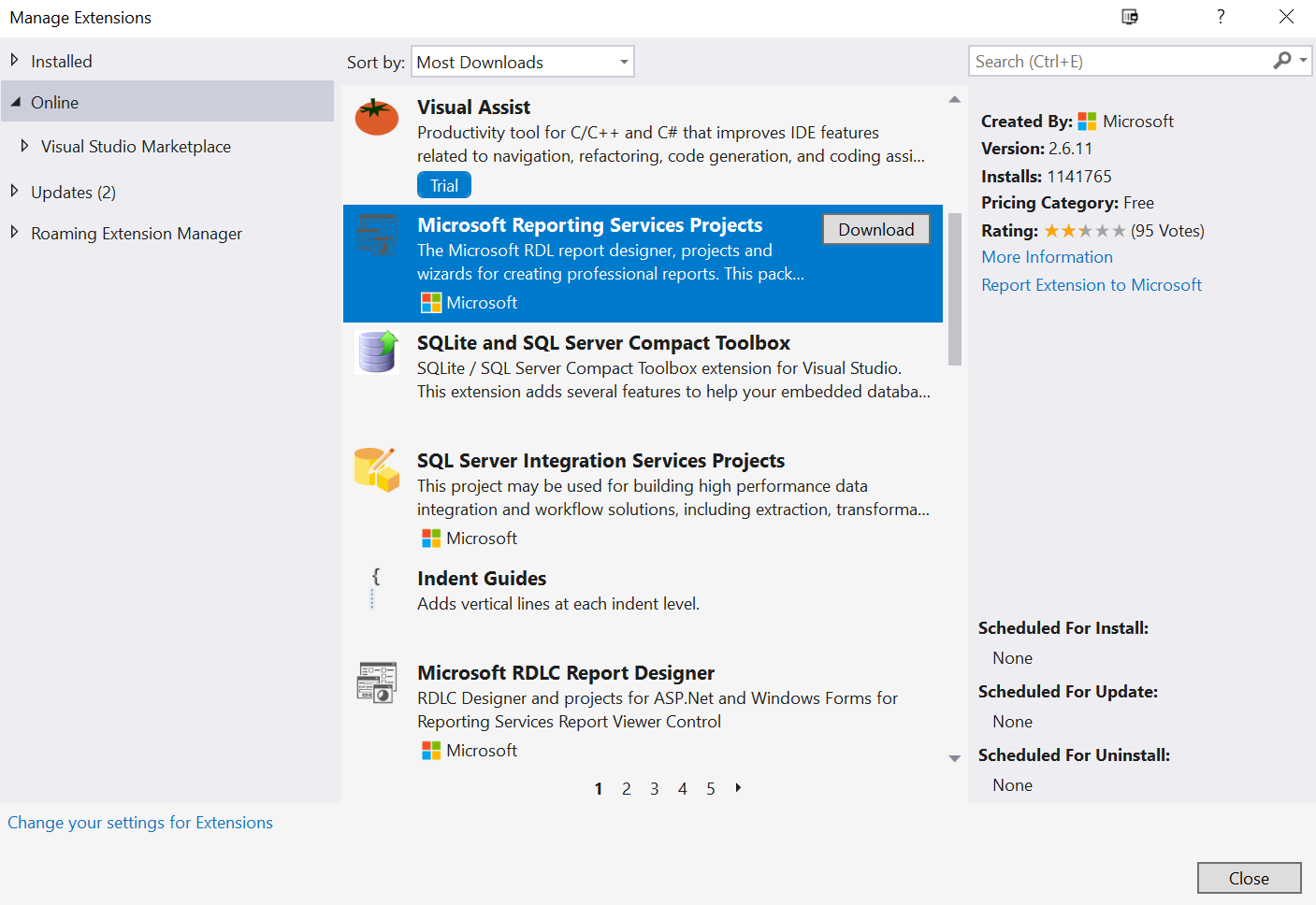Download Microsoft Reporting Services Projects
1316x905 pixels.
pos(876,229)
